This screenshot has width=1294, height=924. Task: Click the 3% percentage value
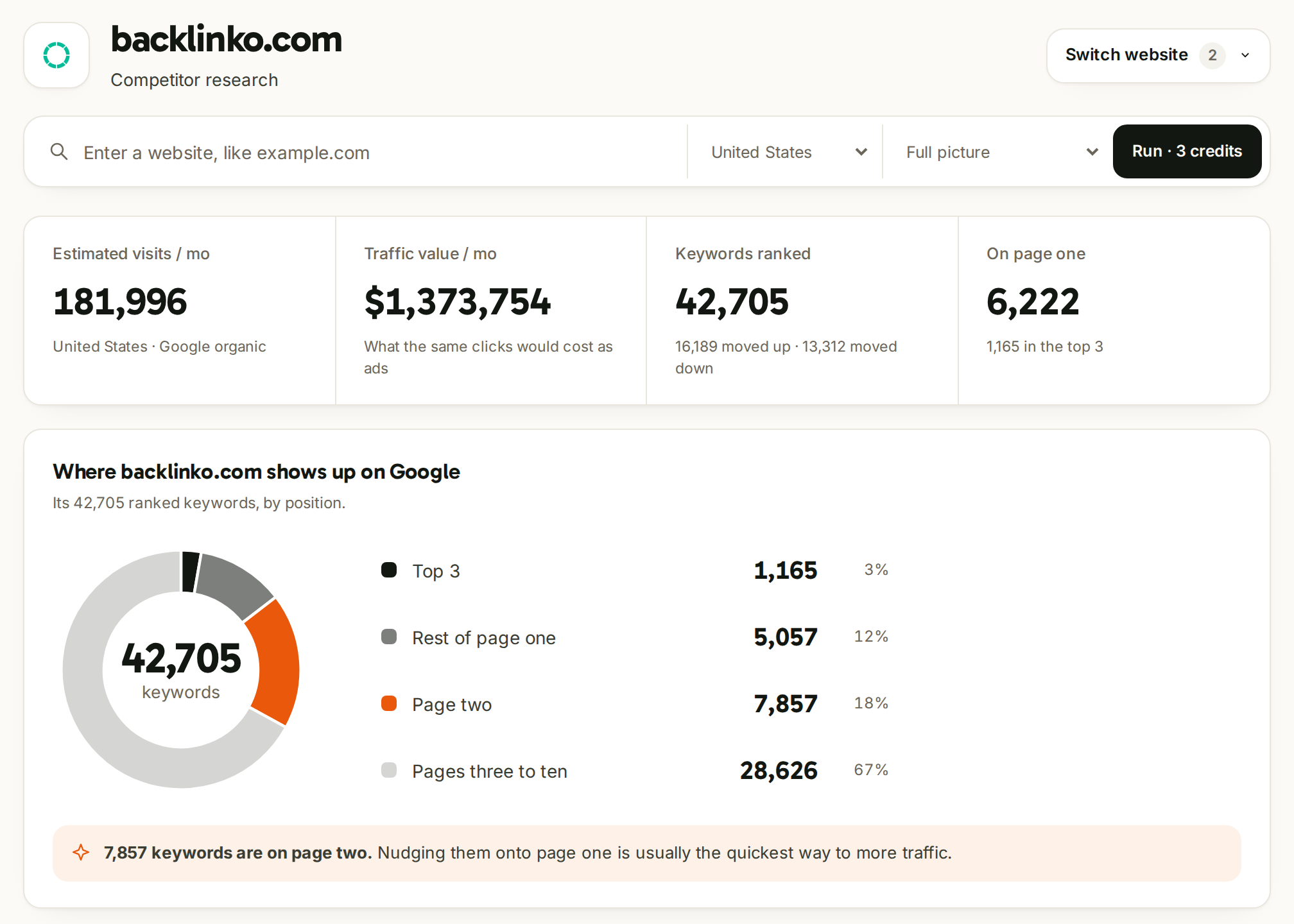tap(876, 569)
